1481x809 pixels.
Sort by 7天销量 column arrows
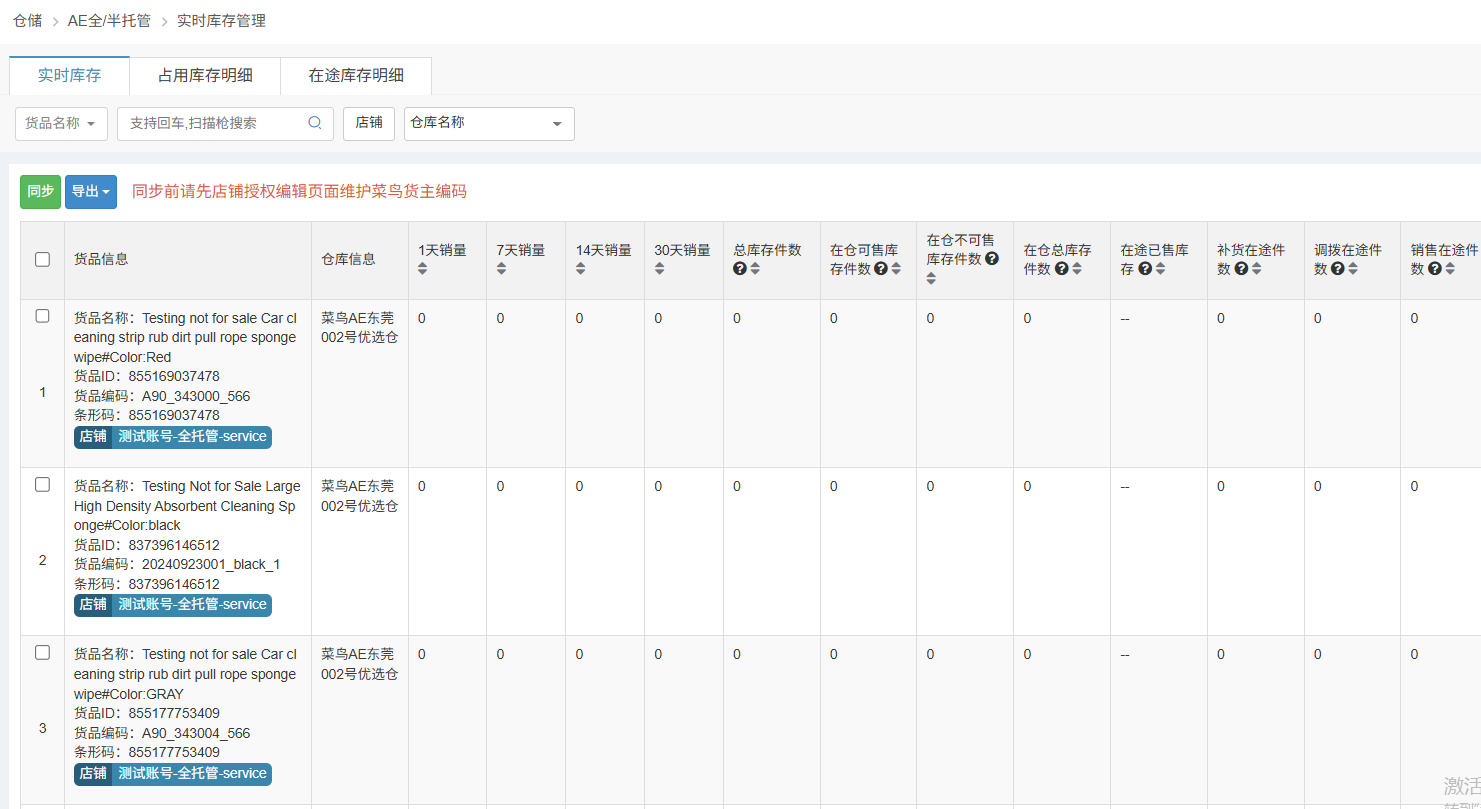(x=502, y=269)
